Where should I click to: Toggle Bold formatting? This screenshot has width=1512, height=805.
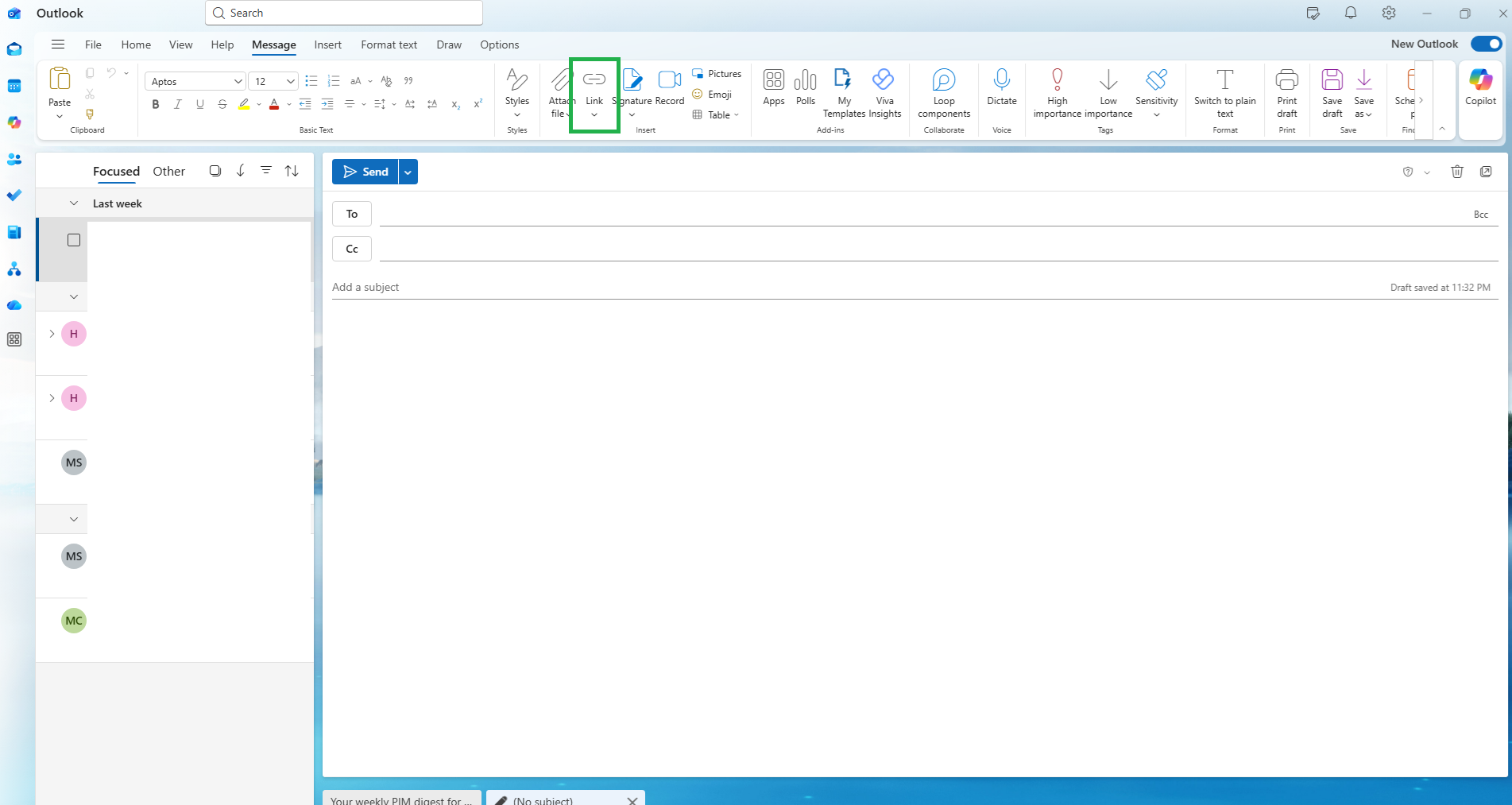click(156, 104)
